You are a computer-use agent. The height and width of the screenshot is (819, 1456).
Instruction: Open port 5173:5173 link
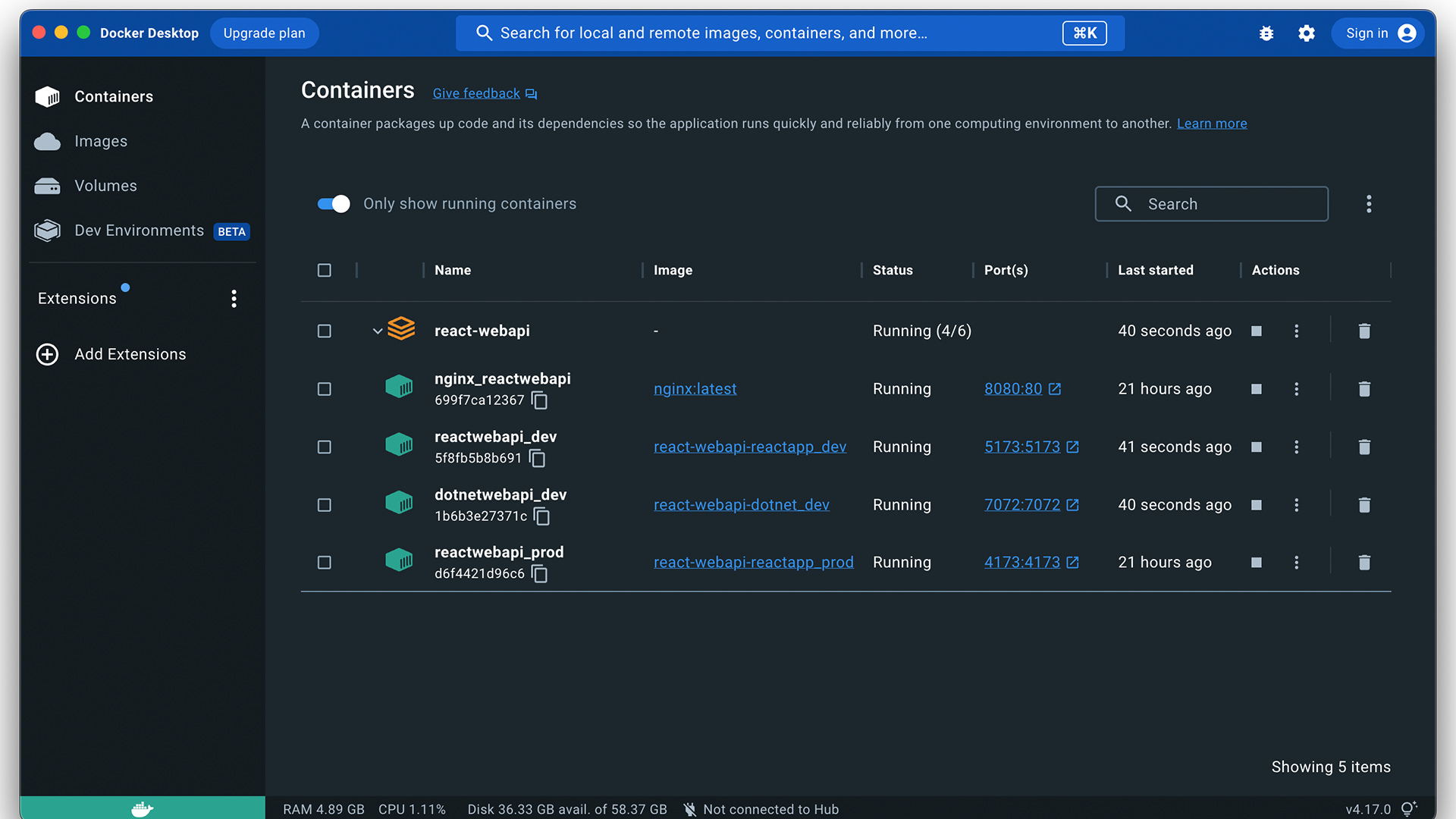point(1022,447)
